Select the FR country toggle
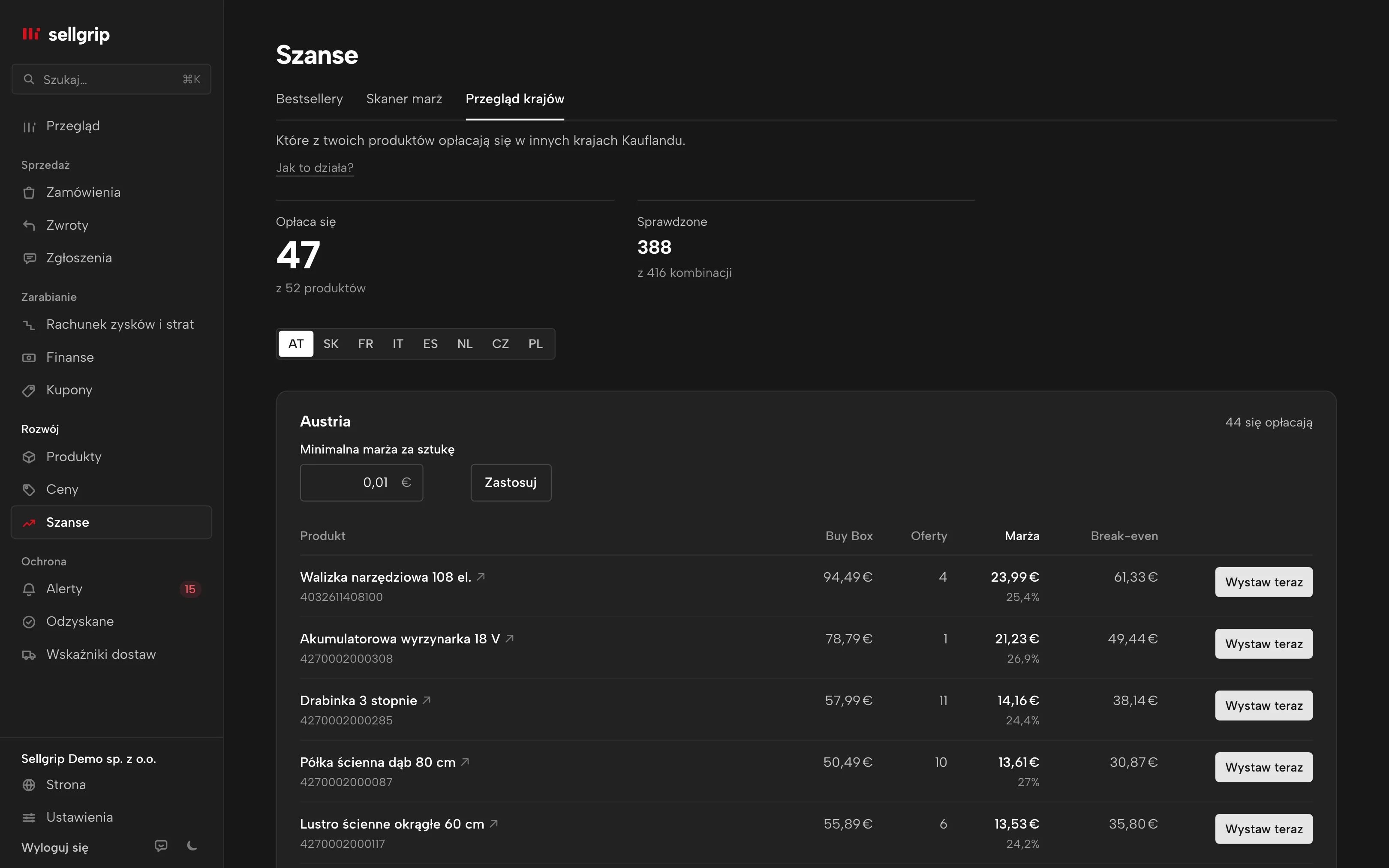This screenshot has height=868, width=1389. (366, 343)
